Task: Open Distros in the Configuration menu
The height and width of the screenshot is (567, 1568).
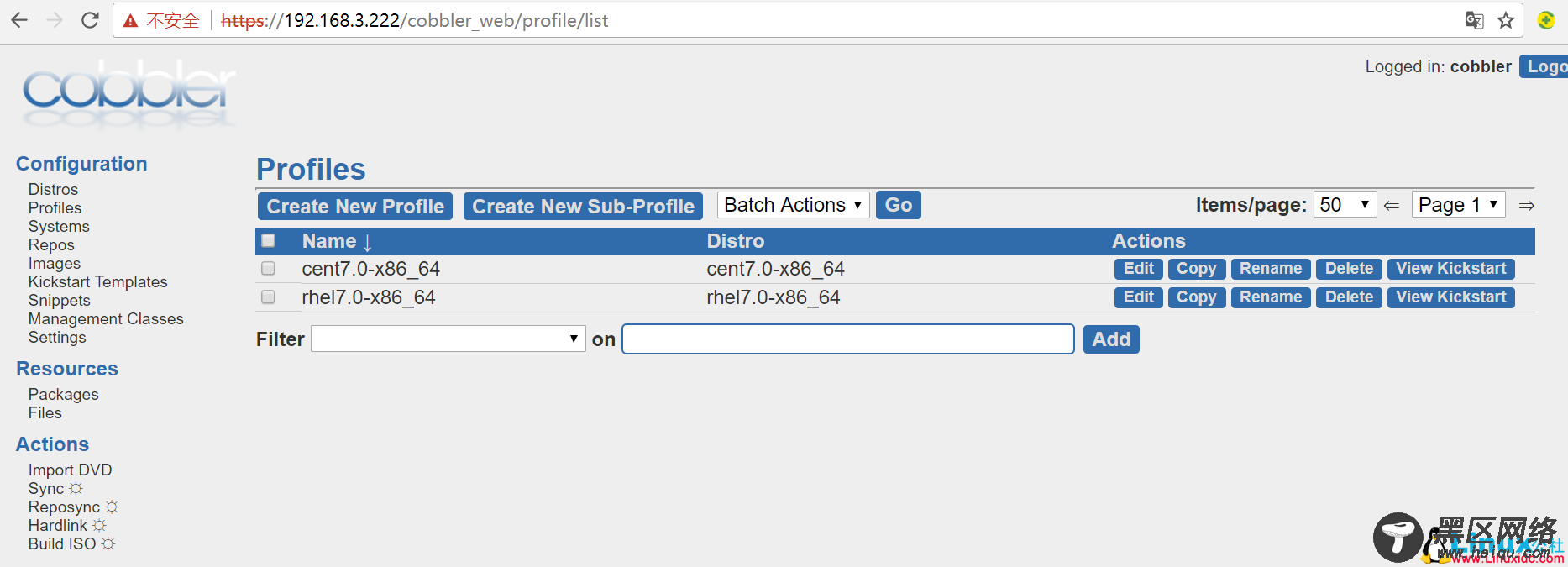Action: 53,190
